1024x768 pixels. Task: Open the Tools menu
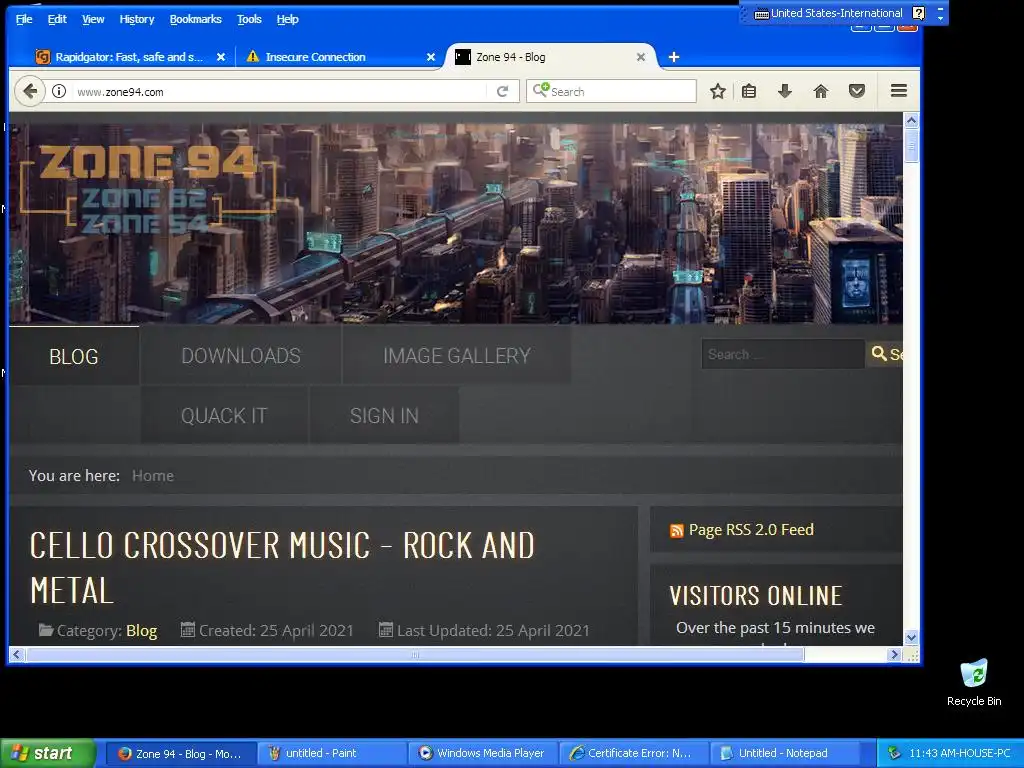[x=249, y=19]
